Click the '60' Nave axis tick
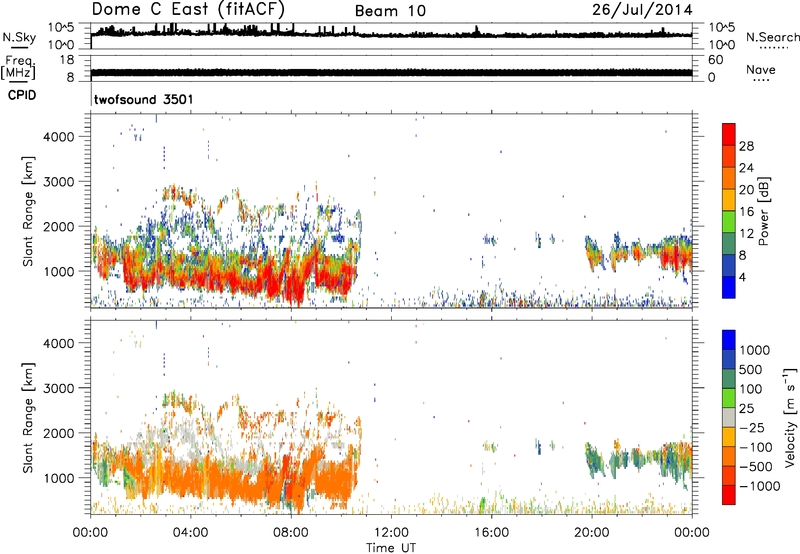Screen dimensions: 800x554 click(x=715, y=60)
